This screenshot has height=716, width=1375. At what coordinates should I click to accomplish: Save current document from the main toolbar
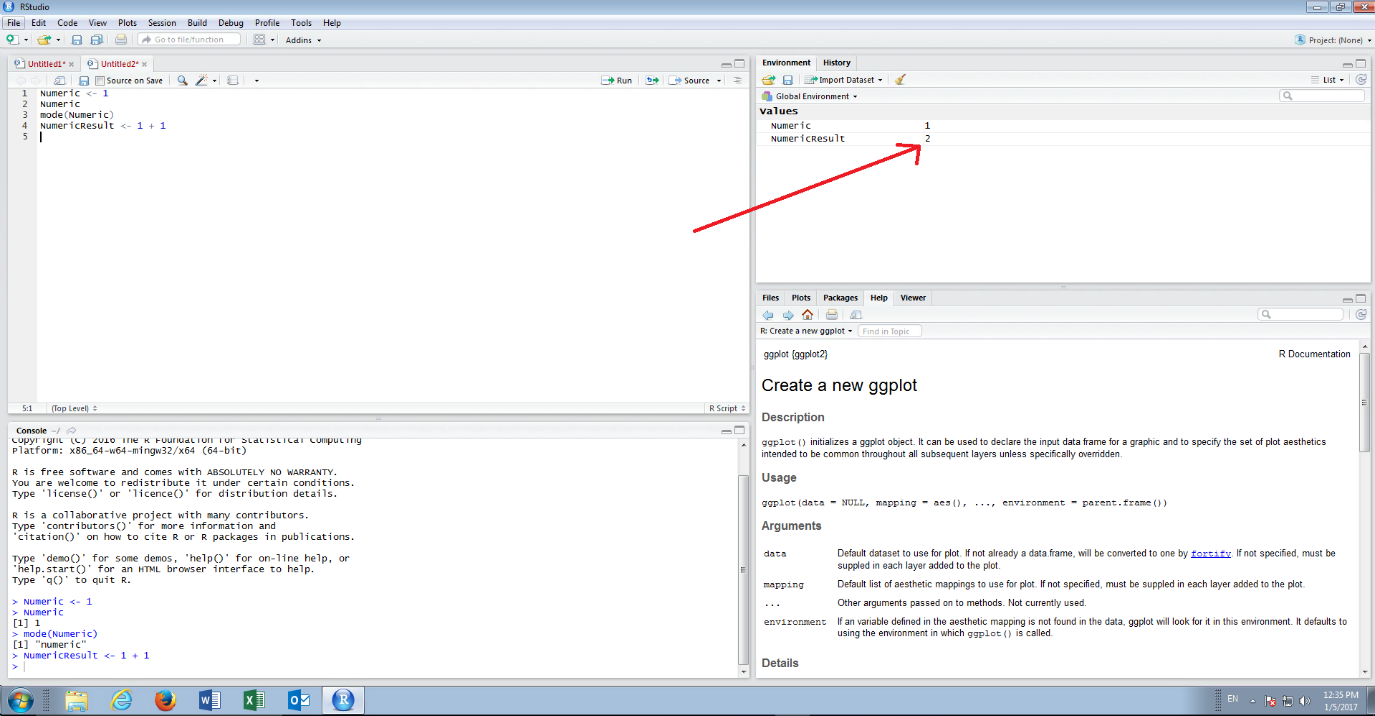[x=76, y=39]
